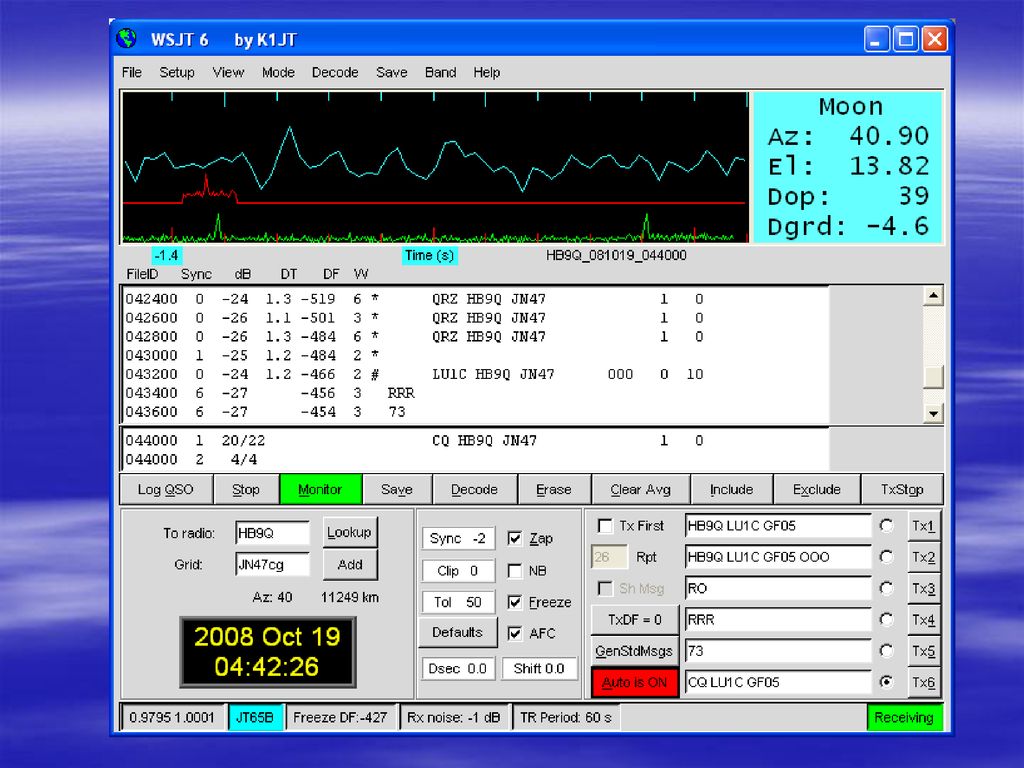Click the JT65B mode indicator in status bar
The image size is (1024, 768).
(x=254, y=717)
